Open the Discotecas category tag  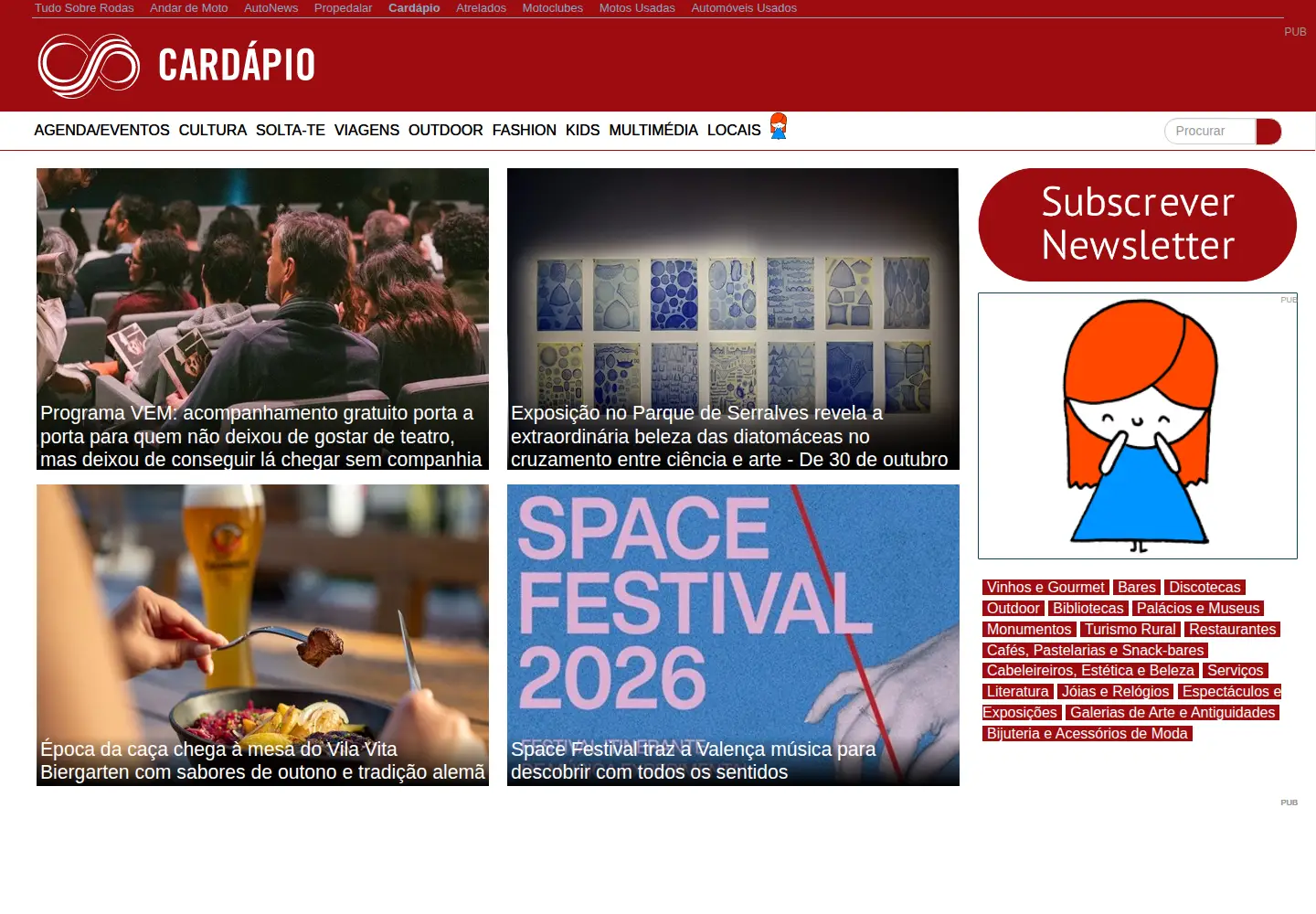[1205, 588]
